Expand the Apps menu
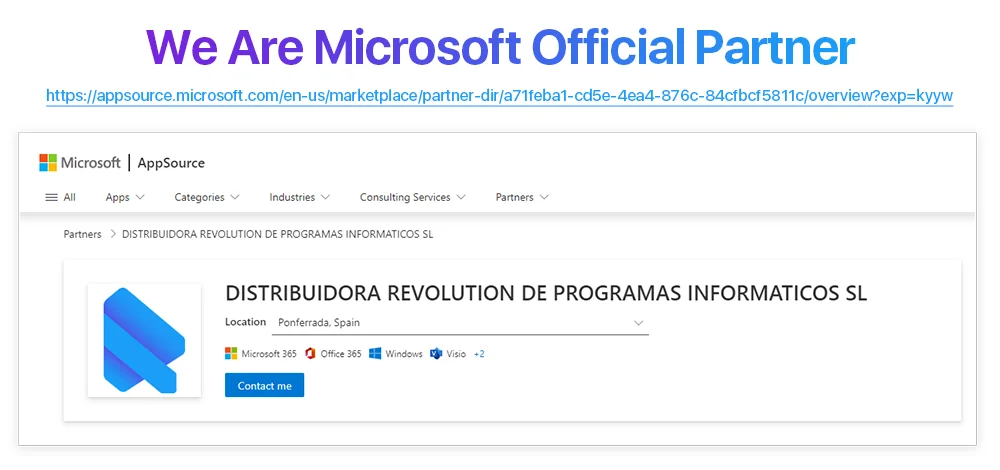Screen dimensions: 1000x470 pos(125,198)
